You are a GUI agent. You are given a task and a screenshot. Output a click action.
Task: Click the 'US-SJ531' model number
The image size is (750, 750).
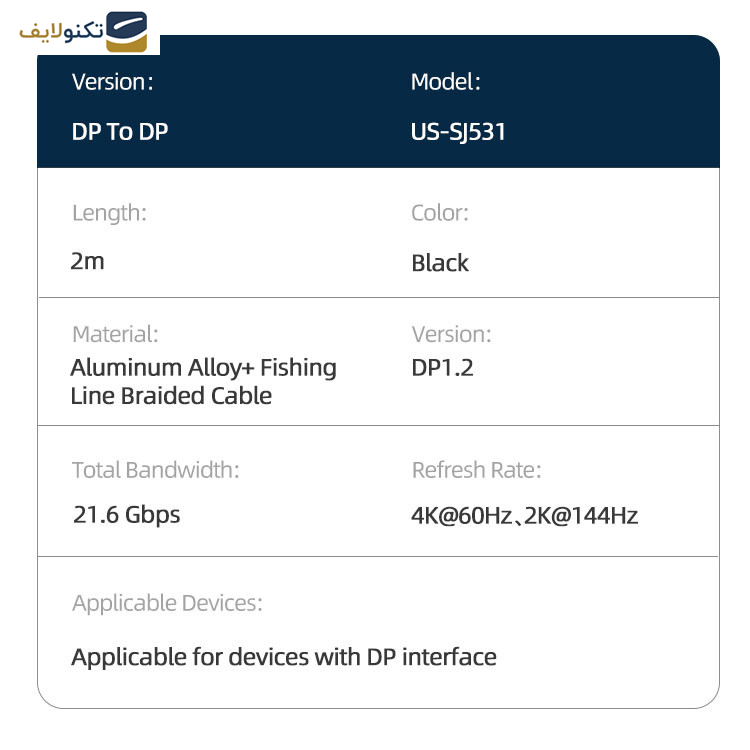pos(458,132)
